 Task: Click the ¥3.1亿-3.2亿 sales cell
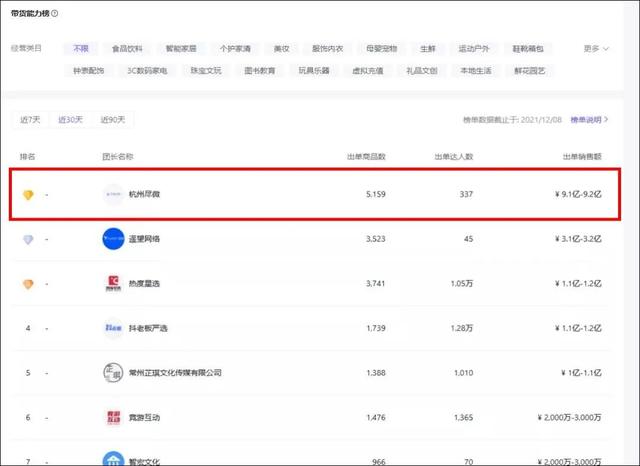578,239
